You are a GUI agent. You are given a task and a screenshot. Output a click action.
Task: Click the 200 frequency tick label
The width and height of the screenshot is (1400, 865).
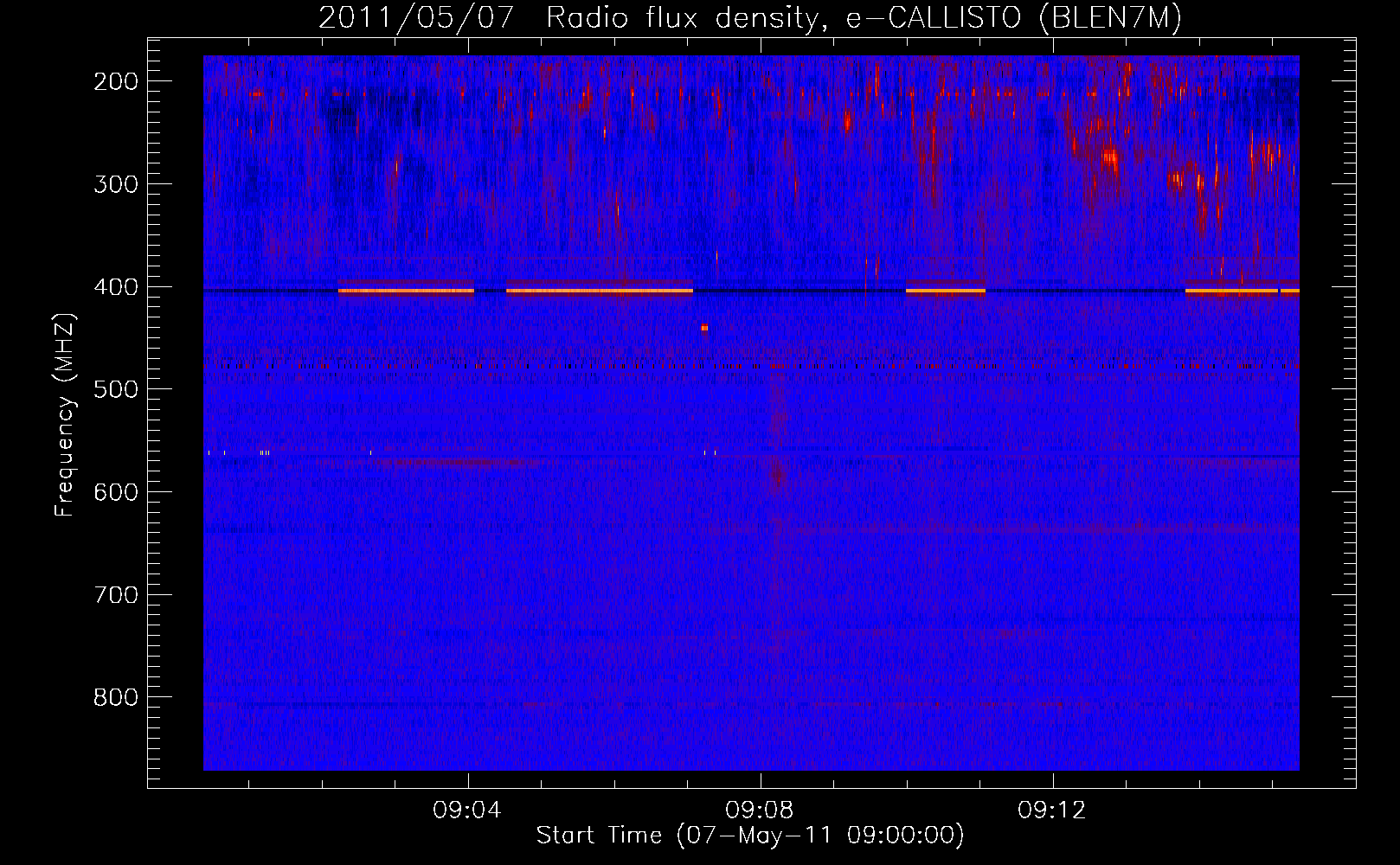[116, 81]
